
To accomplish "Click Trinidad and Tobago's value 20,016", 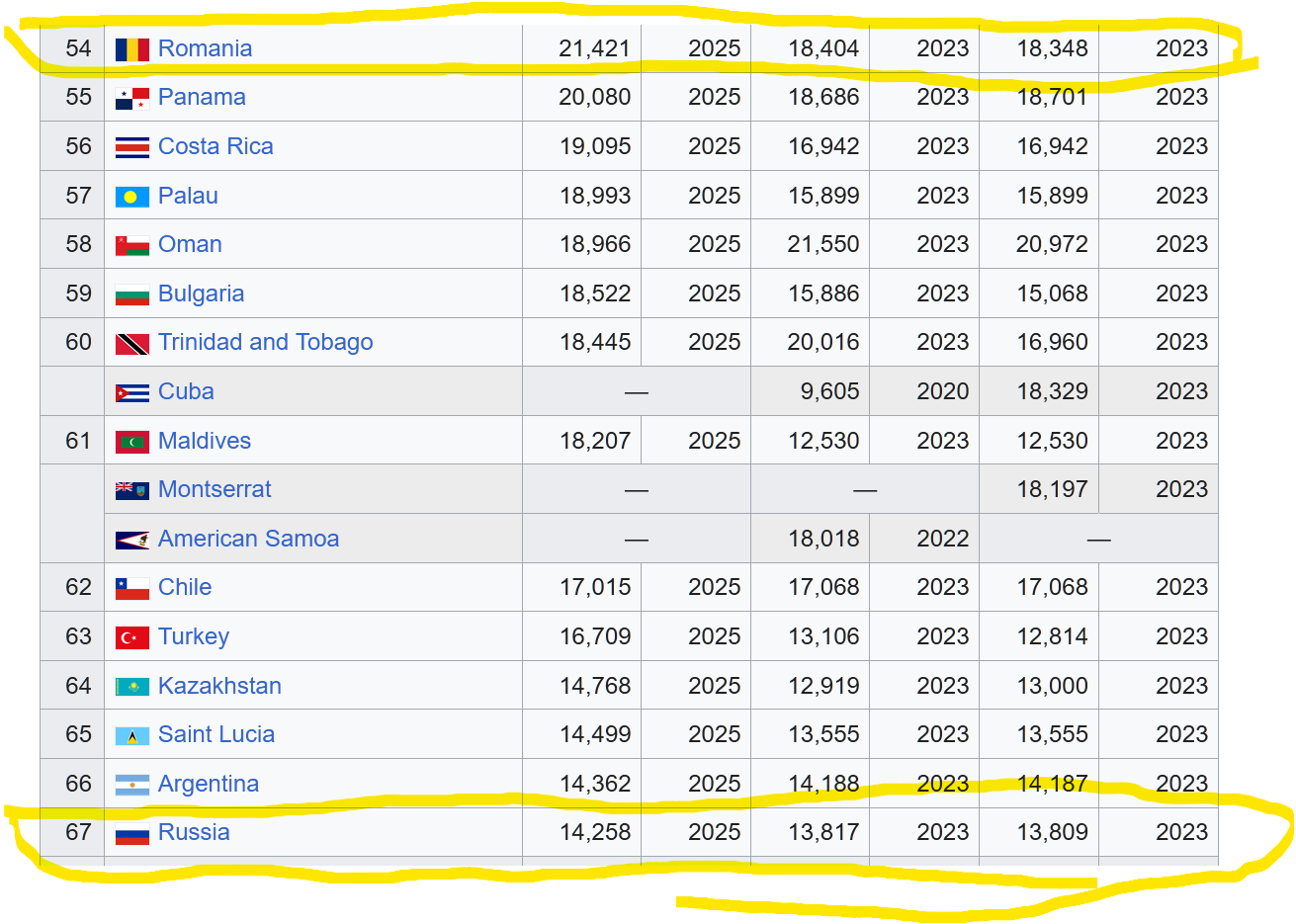I will tap(822, 342).
